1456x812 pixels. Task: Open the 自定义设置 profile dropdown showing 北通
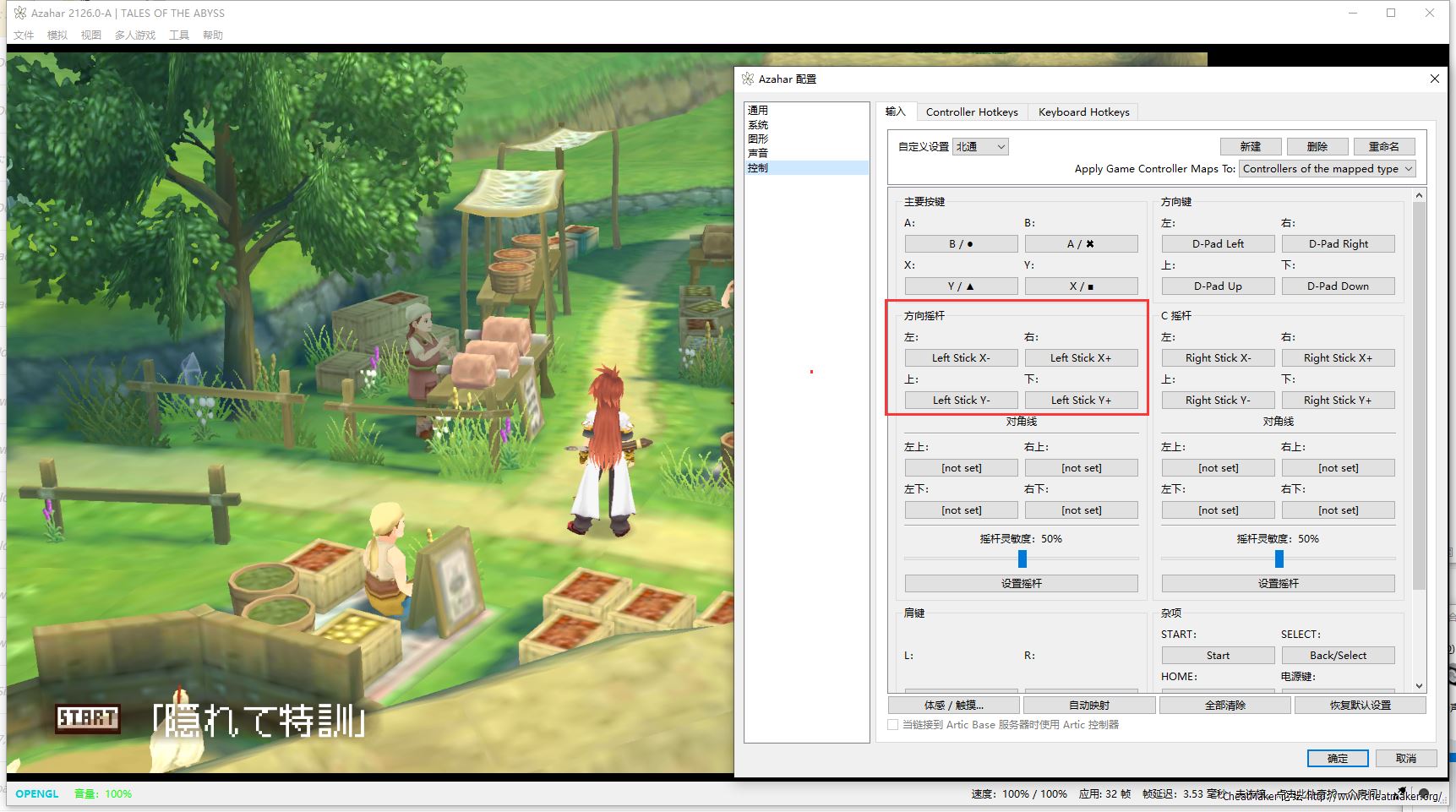point(980,146)
